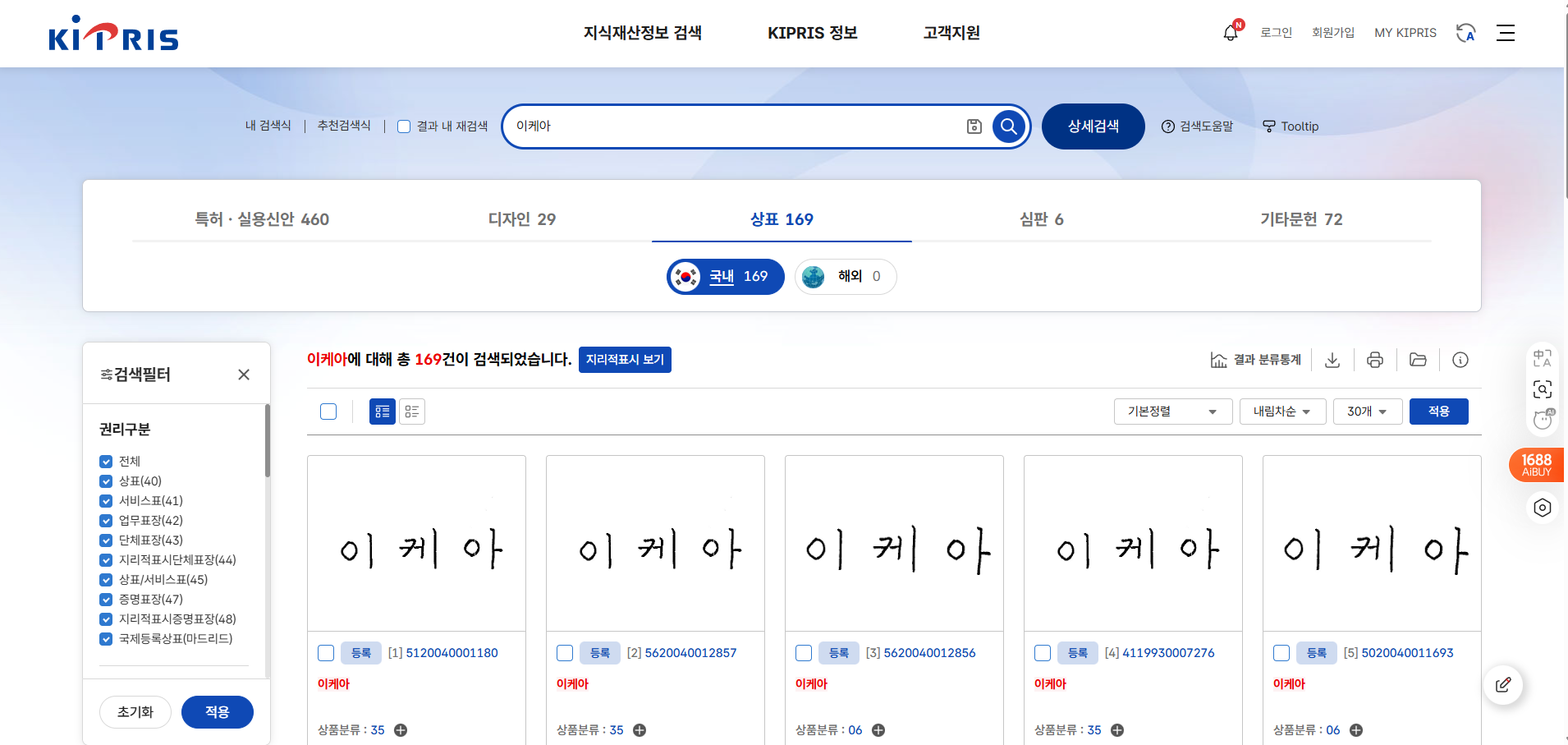Uncheck 증명표장(47) filter
The width and height of the screenshot is (1568, 745).
tap(106, 600)
